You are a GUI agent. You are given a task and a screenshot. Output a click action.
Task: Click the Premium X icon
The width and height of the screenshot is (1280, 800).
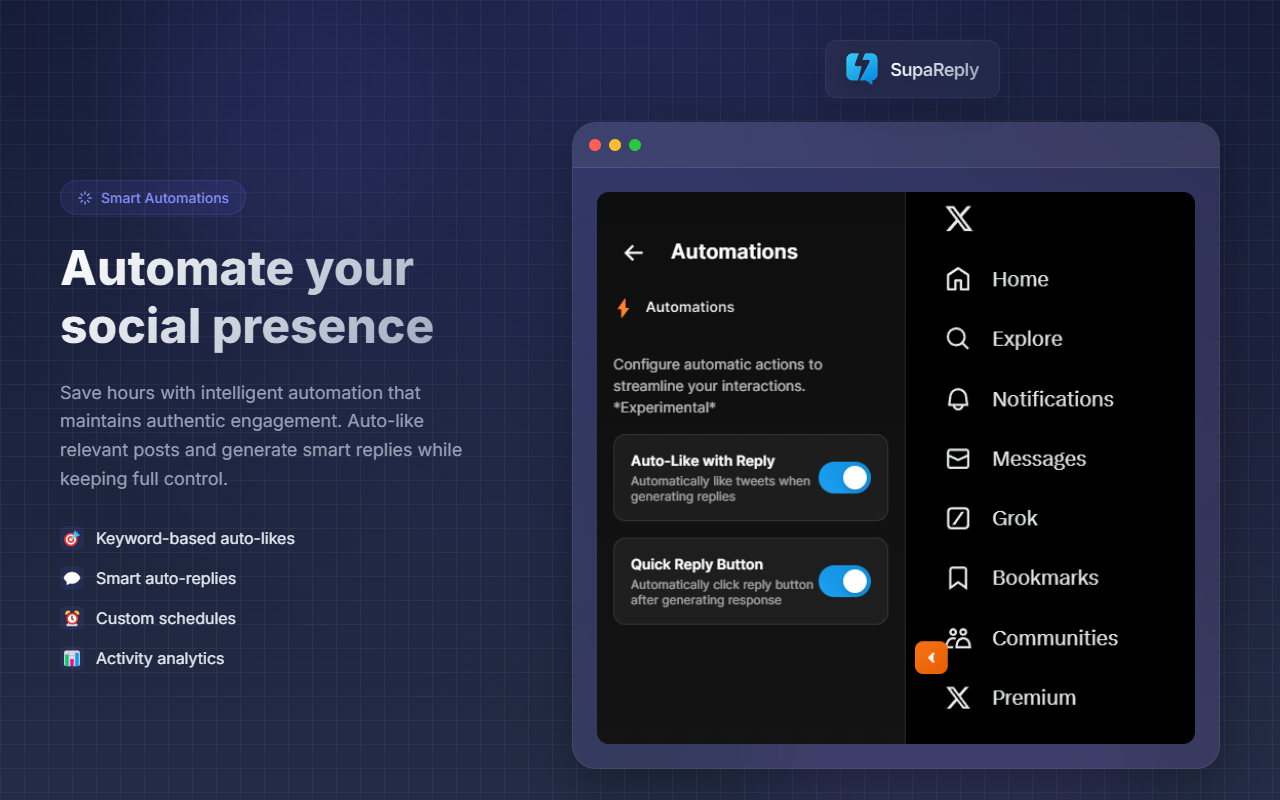958,698
